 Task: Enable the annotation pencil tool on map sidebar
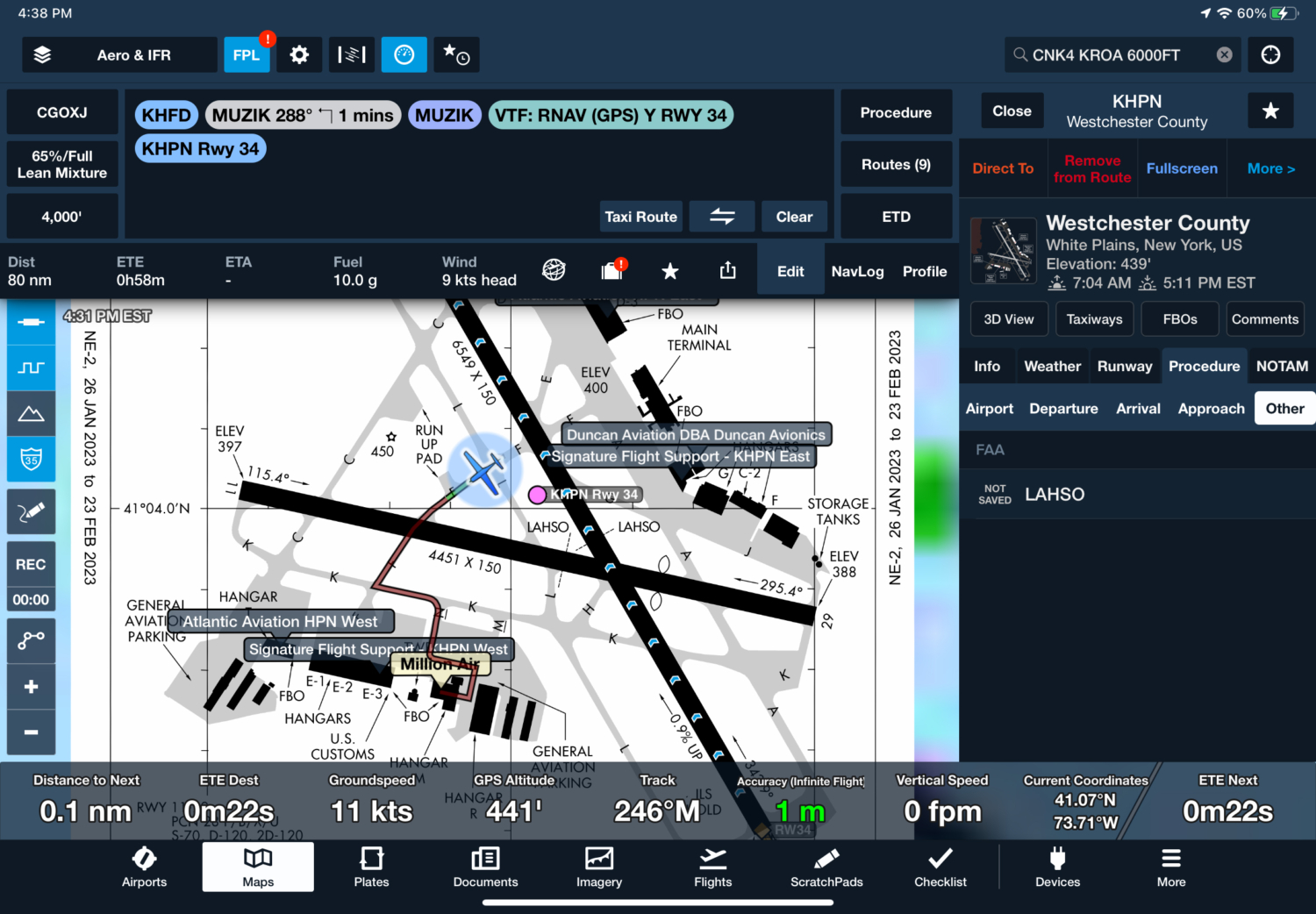coord(31,511)
